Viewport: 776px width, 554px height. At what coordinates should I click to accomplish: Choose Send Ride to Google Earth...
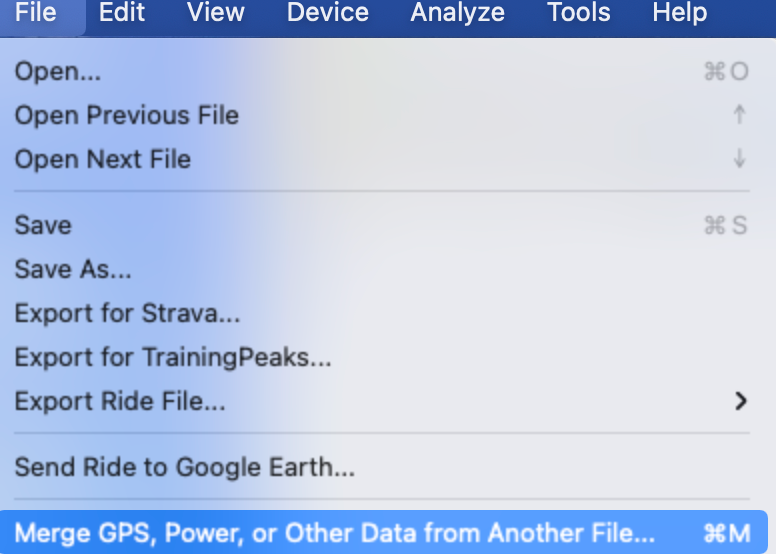[184, 467]
